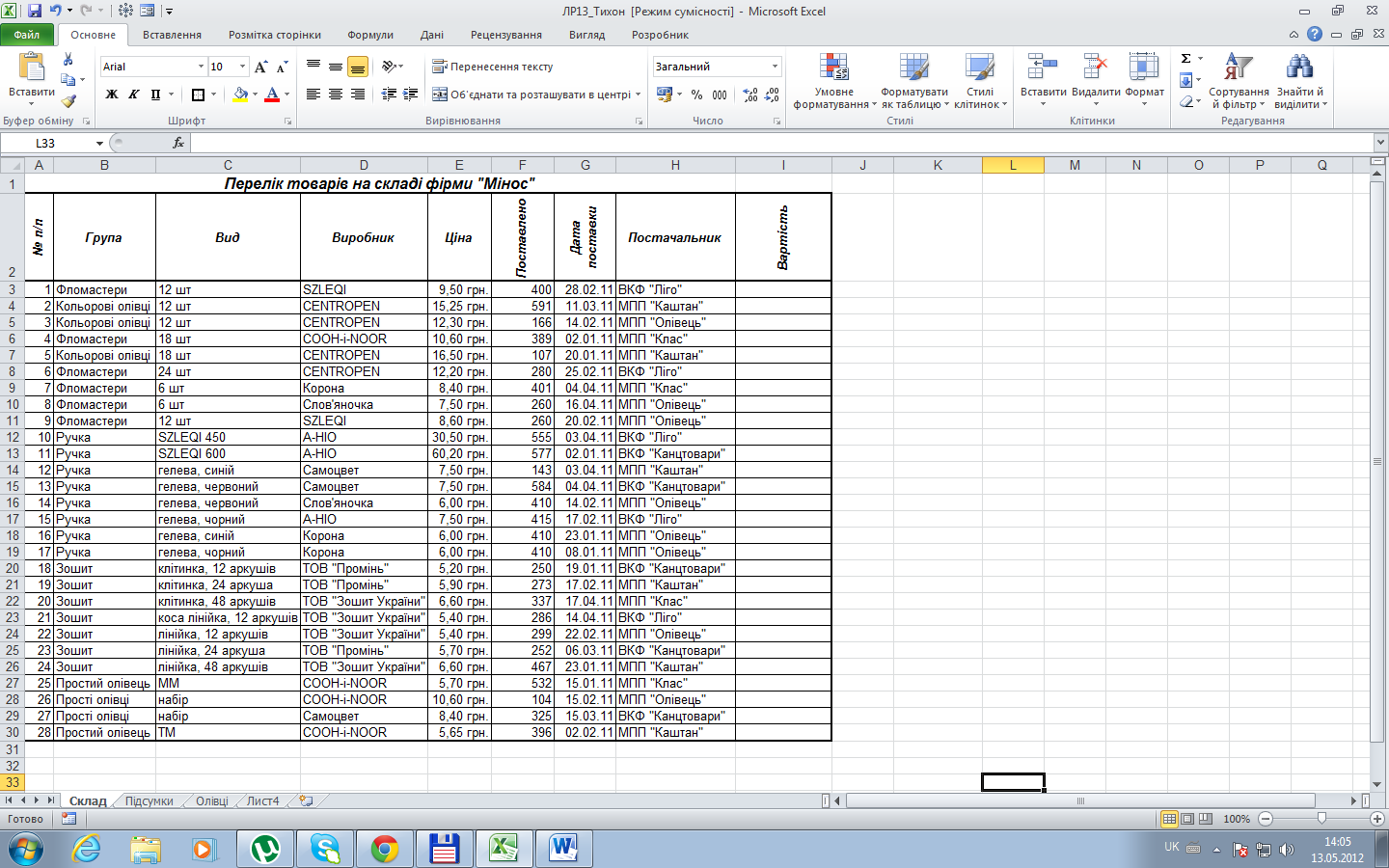This screenshot has width=1389, height=868.
Task: Click the Cut scissors icon
Action: click(68, 60)
